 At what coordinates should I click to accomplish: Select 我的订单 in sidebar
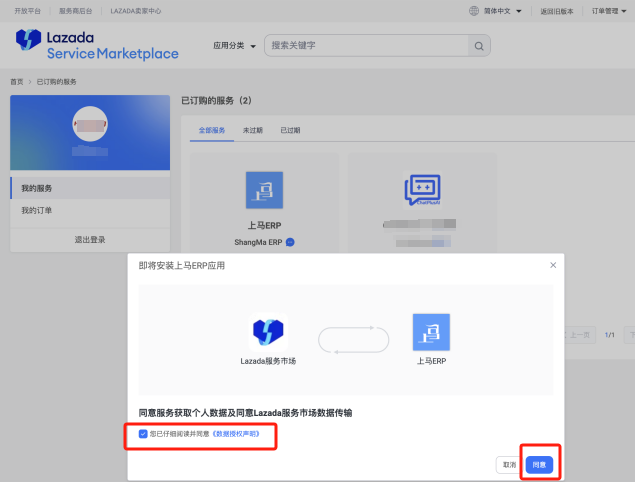click(x=90, y=210)
